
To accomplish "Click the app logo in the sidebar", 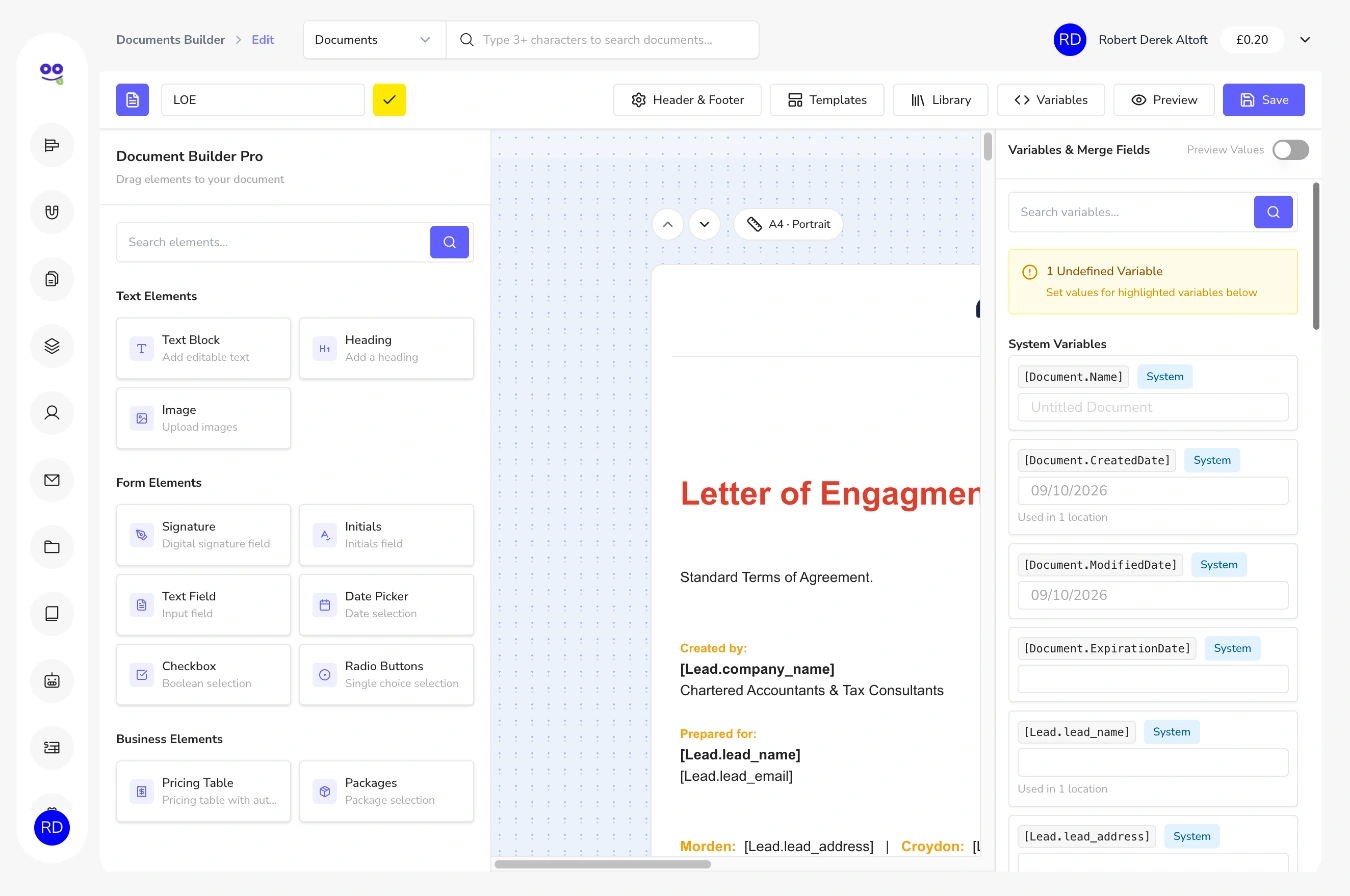I will point(52,73).
